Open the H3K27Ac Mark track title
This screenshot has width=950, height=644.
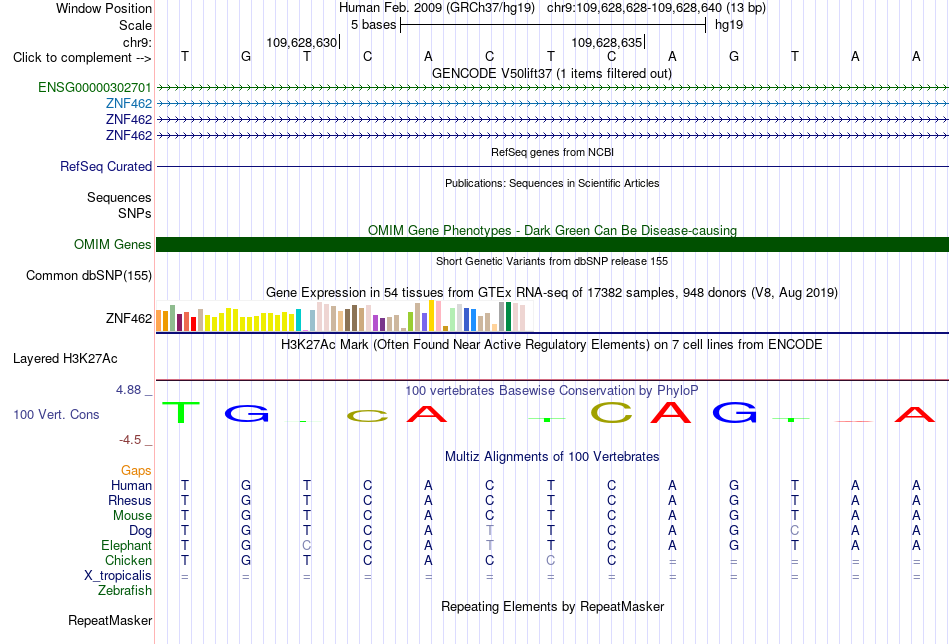click(x=552, y=345)
